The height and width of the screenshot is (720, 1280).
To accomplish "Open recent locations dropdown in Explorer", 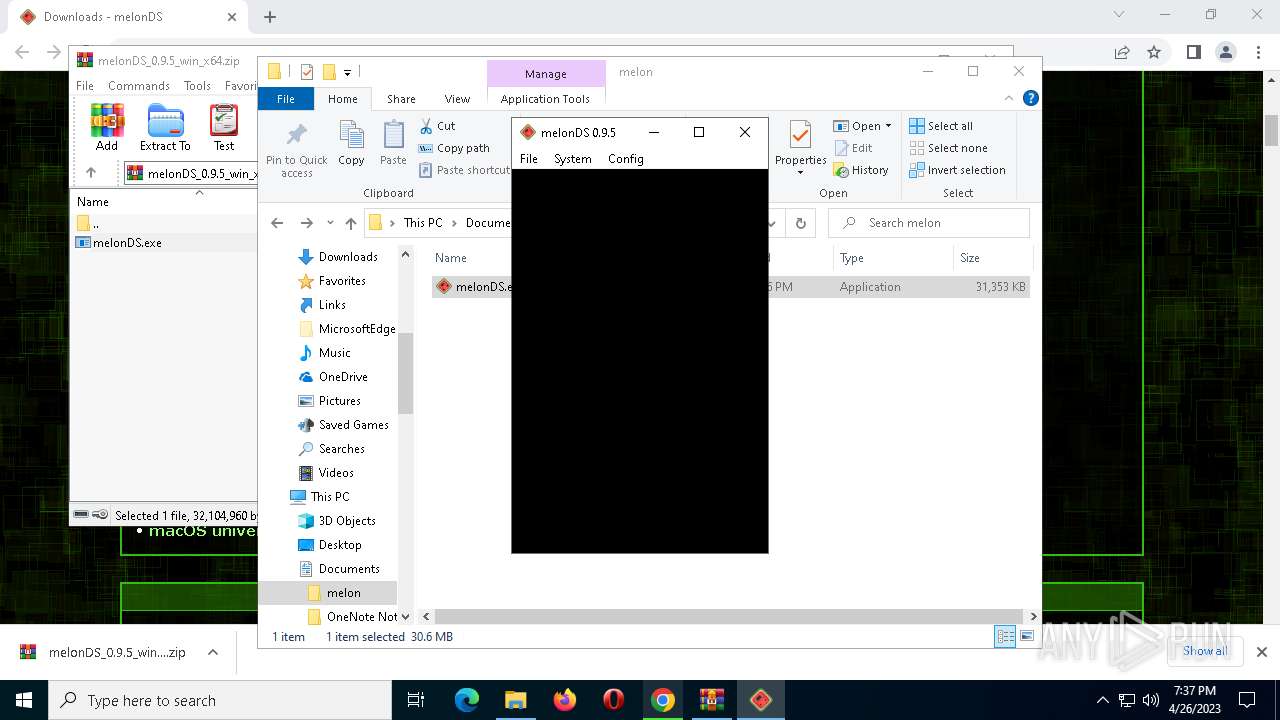I will coord(330,223).
